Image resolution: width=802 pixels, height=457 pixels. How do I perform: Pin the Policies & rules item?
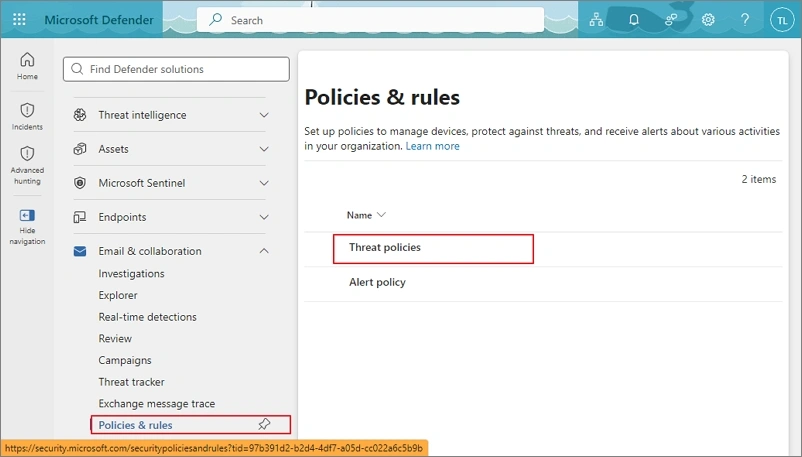(264, 424)
